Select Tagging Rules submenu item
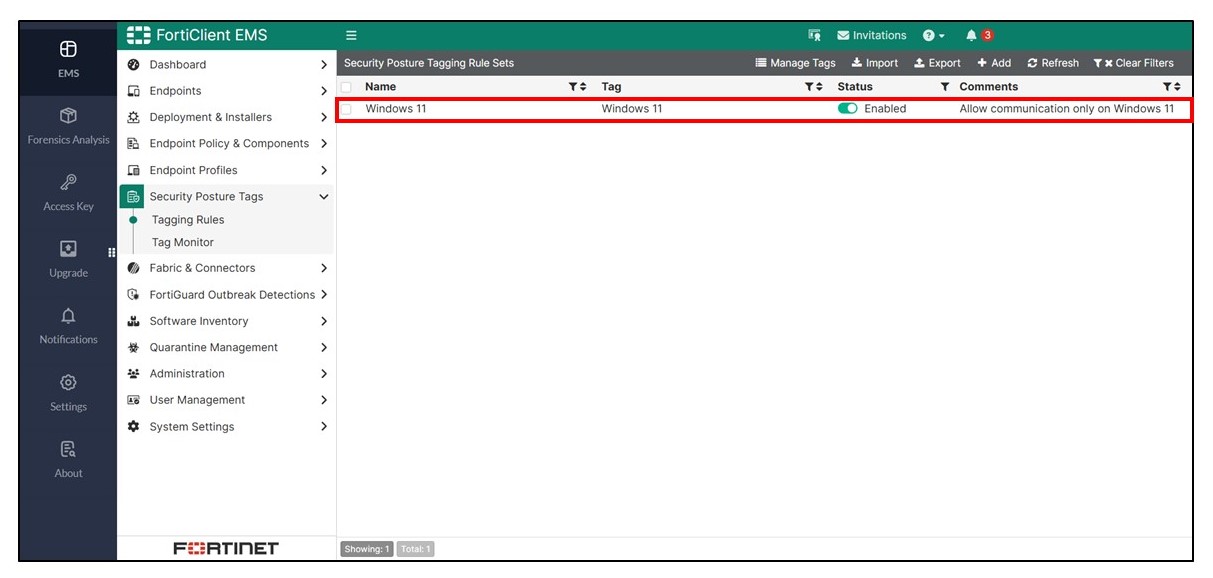Viewport: 1213px width, 578px height. pos(188,220)
